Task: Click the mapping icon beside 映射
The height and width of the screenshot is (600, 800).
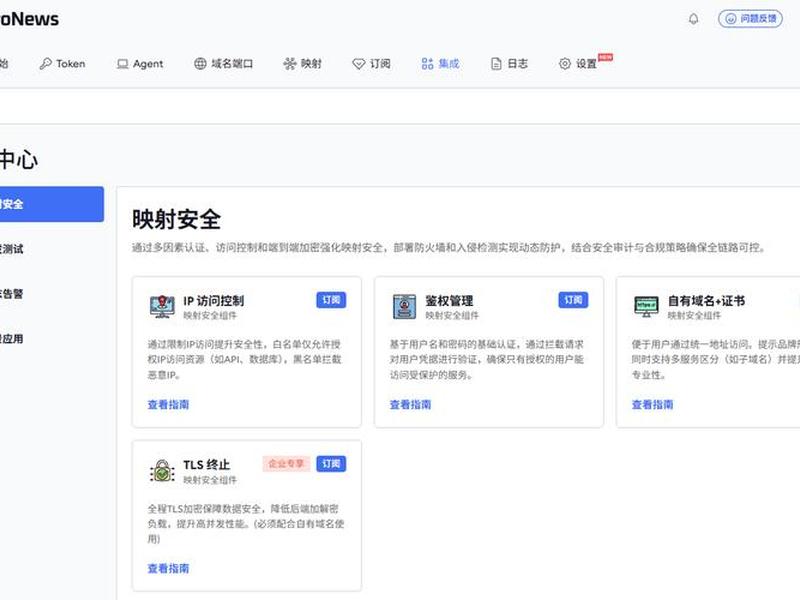Action: point(290,64)
